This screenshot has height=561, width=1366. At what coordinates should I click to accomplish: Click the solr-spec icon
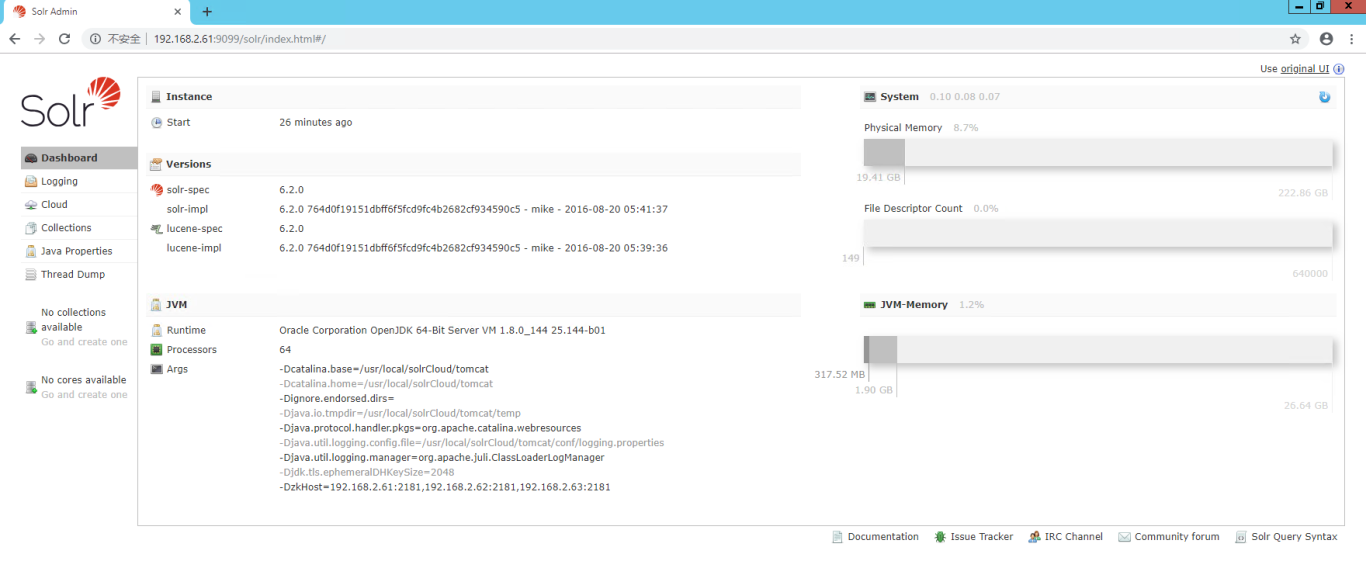(x=156, y=190)
